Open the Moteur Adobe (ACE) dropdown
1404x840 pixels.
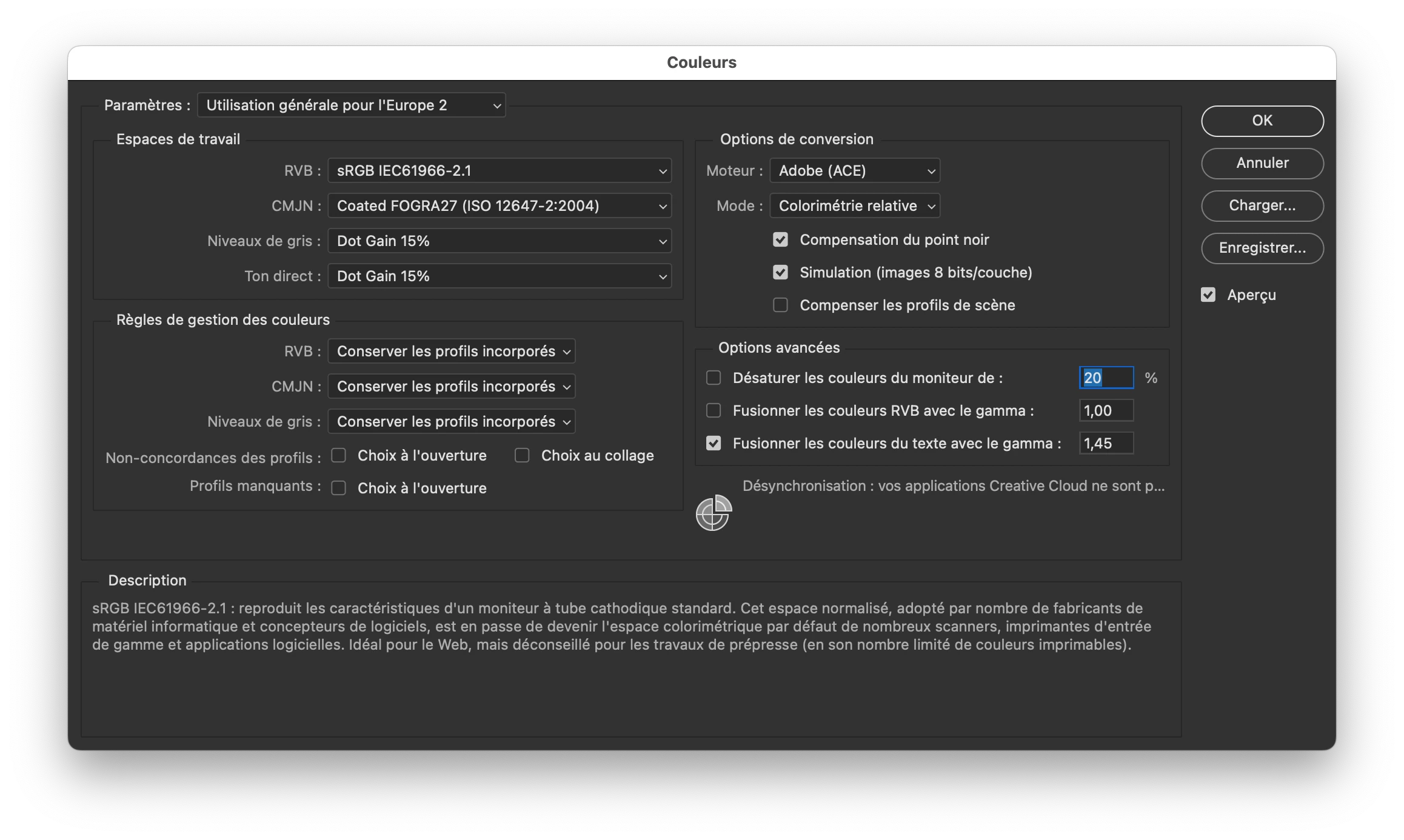(854, 171)
